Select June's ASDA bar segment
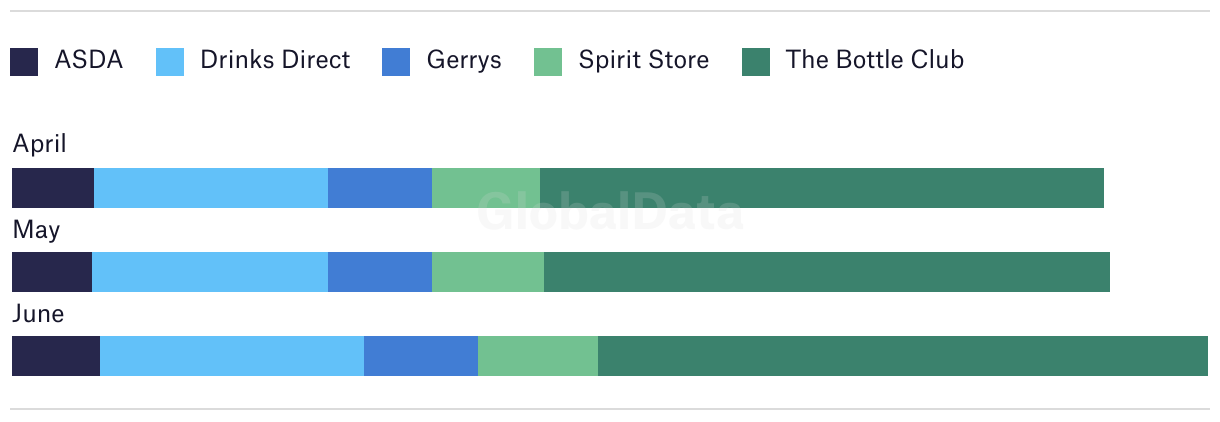The image size is (1220, 422). click(56, 356)
